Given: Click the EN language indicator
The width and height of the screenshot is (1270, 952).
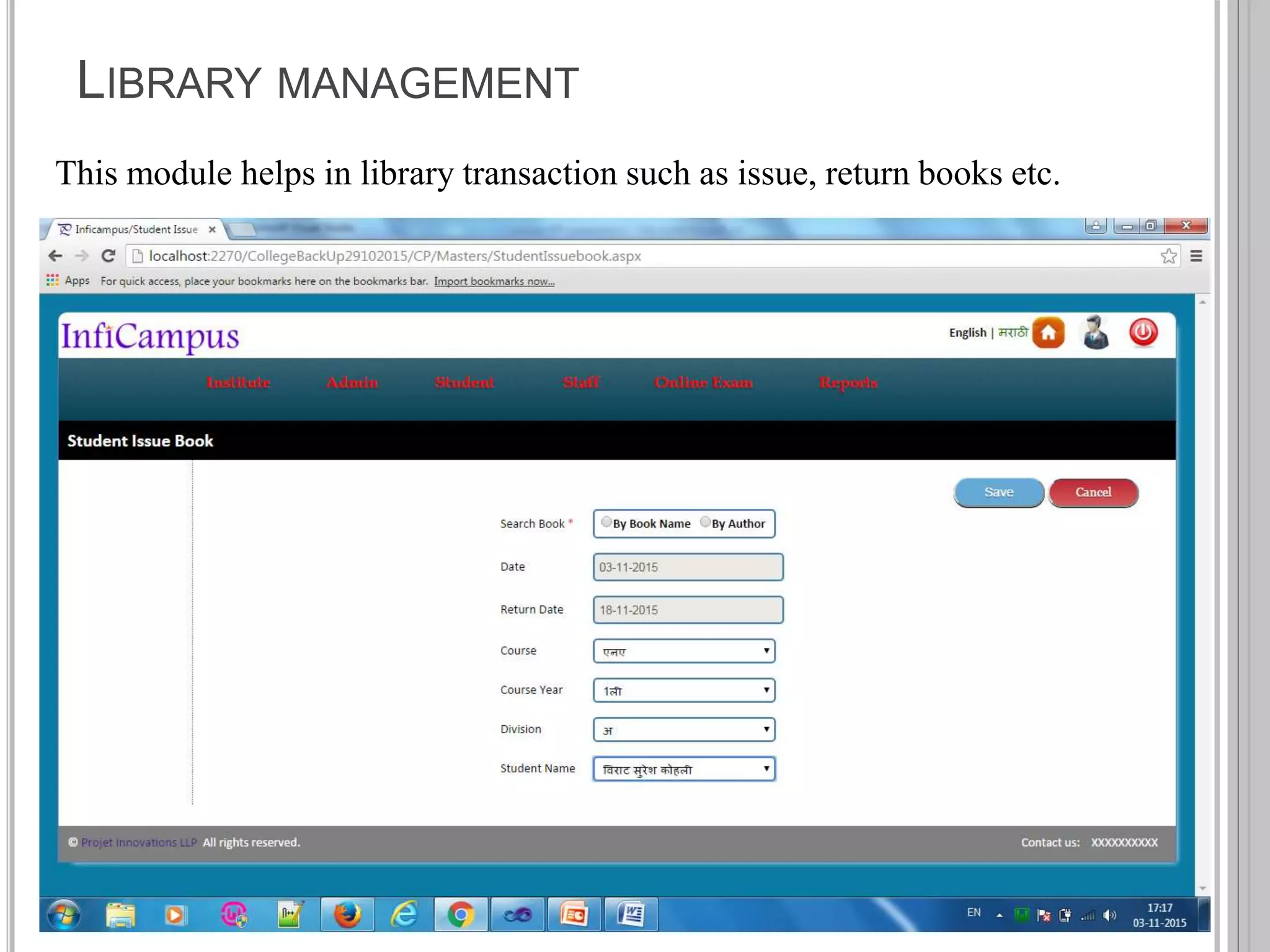Looking at the screenshot, I should [974, 912].
